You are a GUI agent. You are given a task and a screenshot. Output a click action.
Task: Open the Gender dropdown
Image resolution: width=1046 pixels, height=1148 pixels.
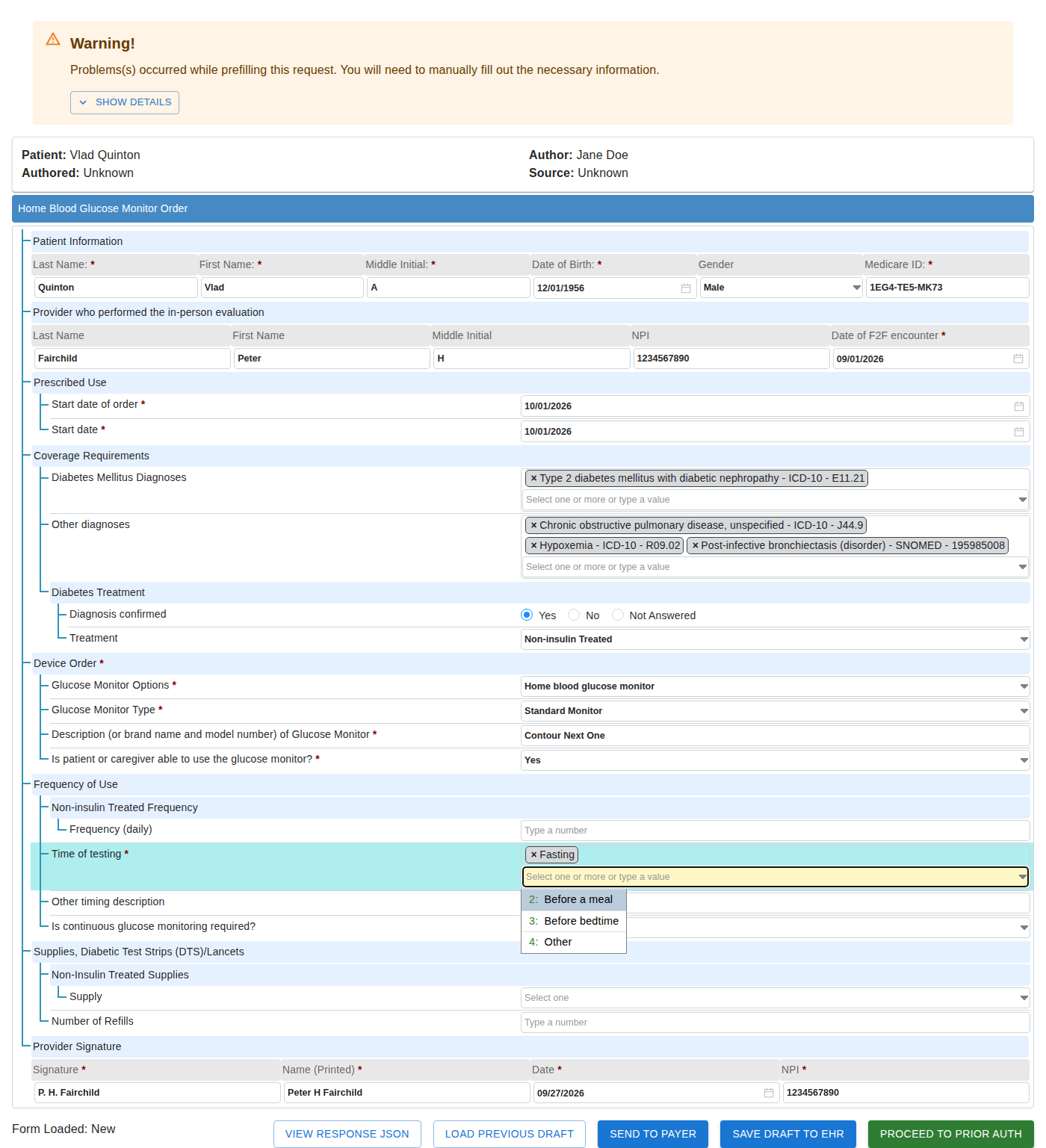(781, 288)
